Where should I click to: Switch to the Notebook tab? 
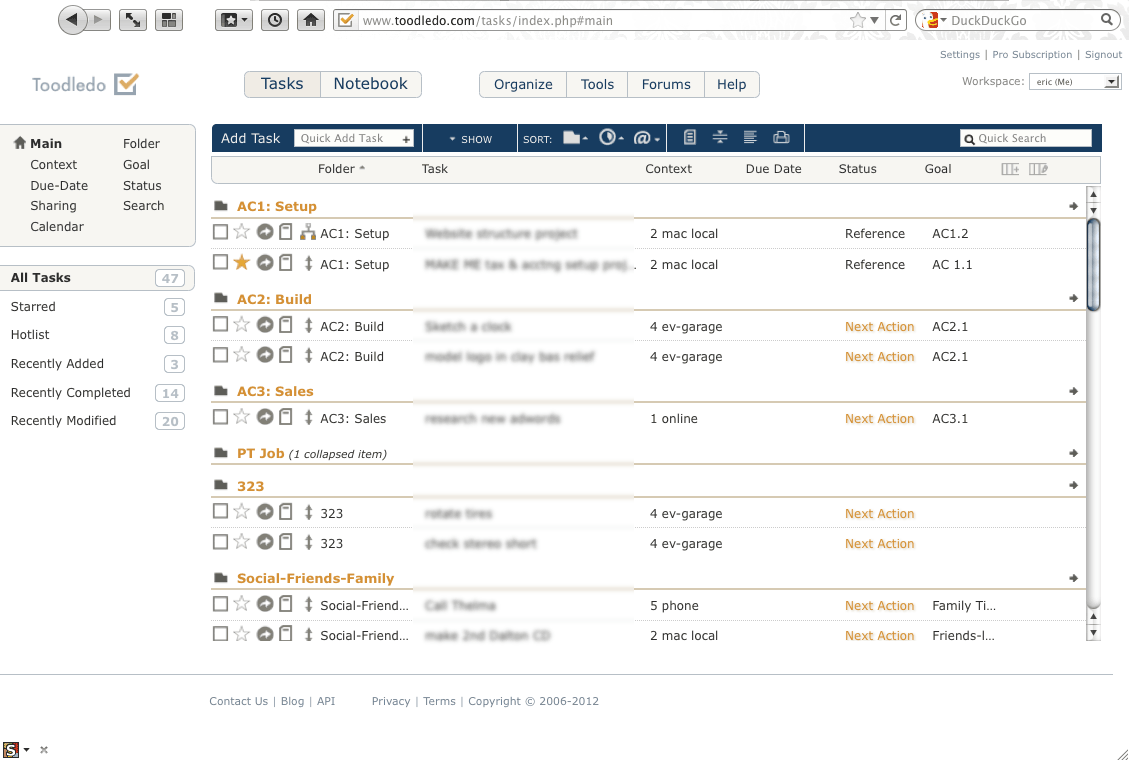tap(371, 84)
